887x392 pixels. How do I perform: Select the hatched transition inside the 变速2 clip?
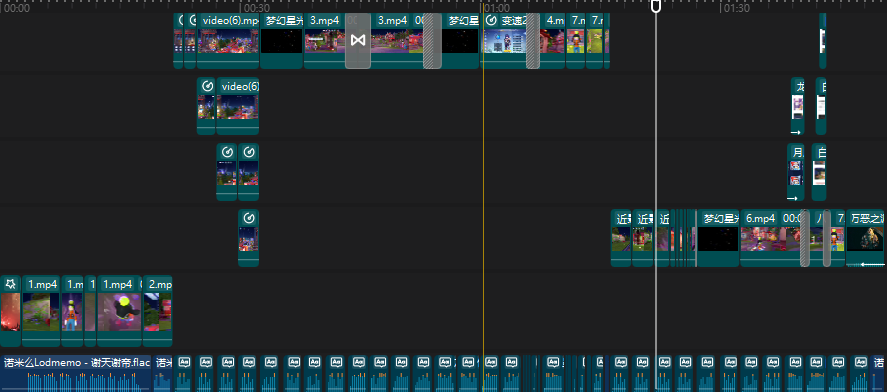(x=533, y=41)
